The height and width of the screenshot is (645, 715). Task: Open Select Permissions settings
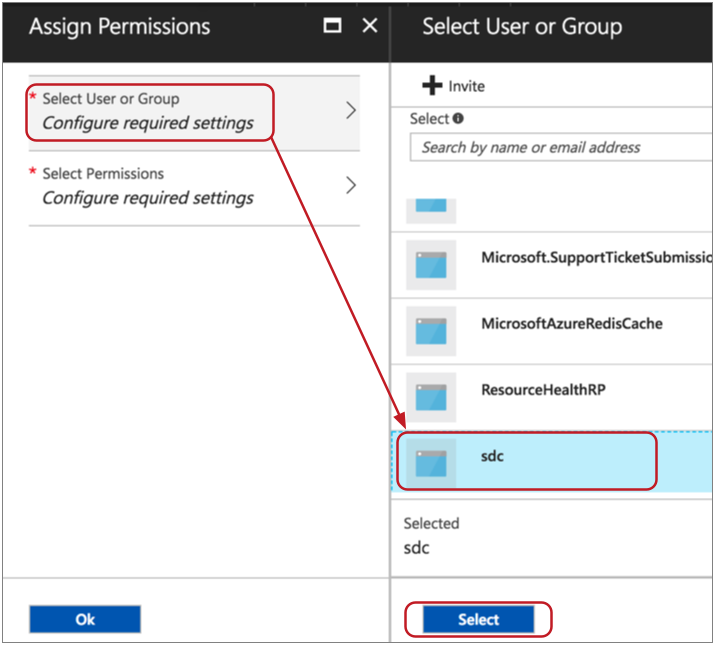150,186
